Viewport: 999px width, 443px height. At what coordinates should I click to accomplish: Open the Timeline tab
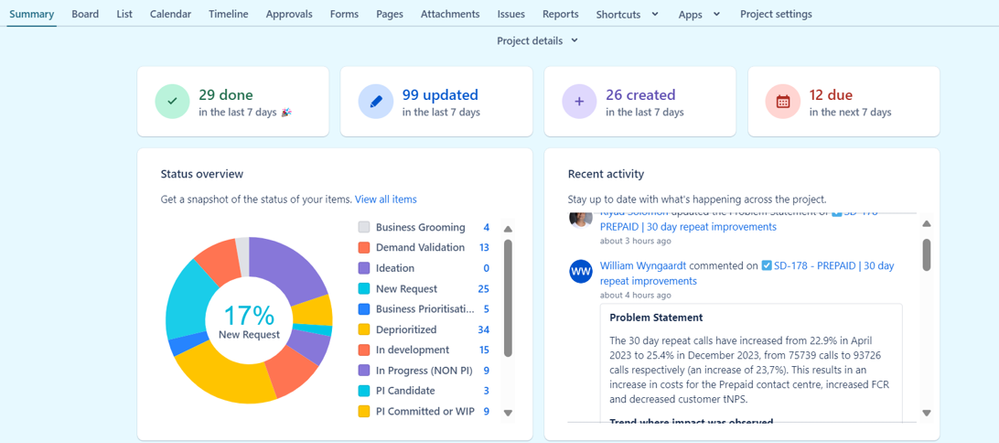228,14
